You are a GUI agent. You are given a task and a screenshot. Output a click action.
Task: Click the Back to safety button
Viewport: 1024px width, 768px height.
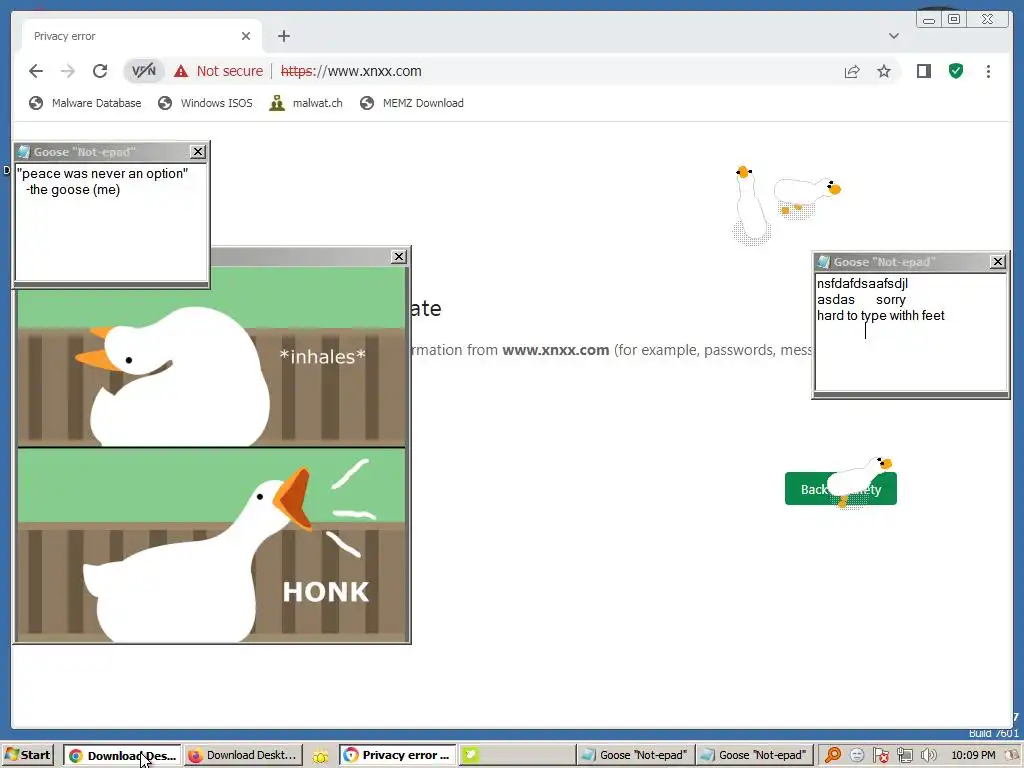coord(840,489)
